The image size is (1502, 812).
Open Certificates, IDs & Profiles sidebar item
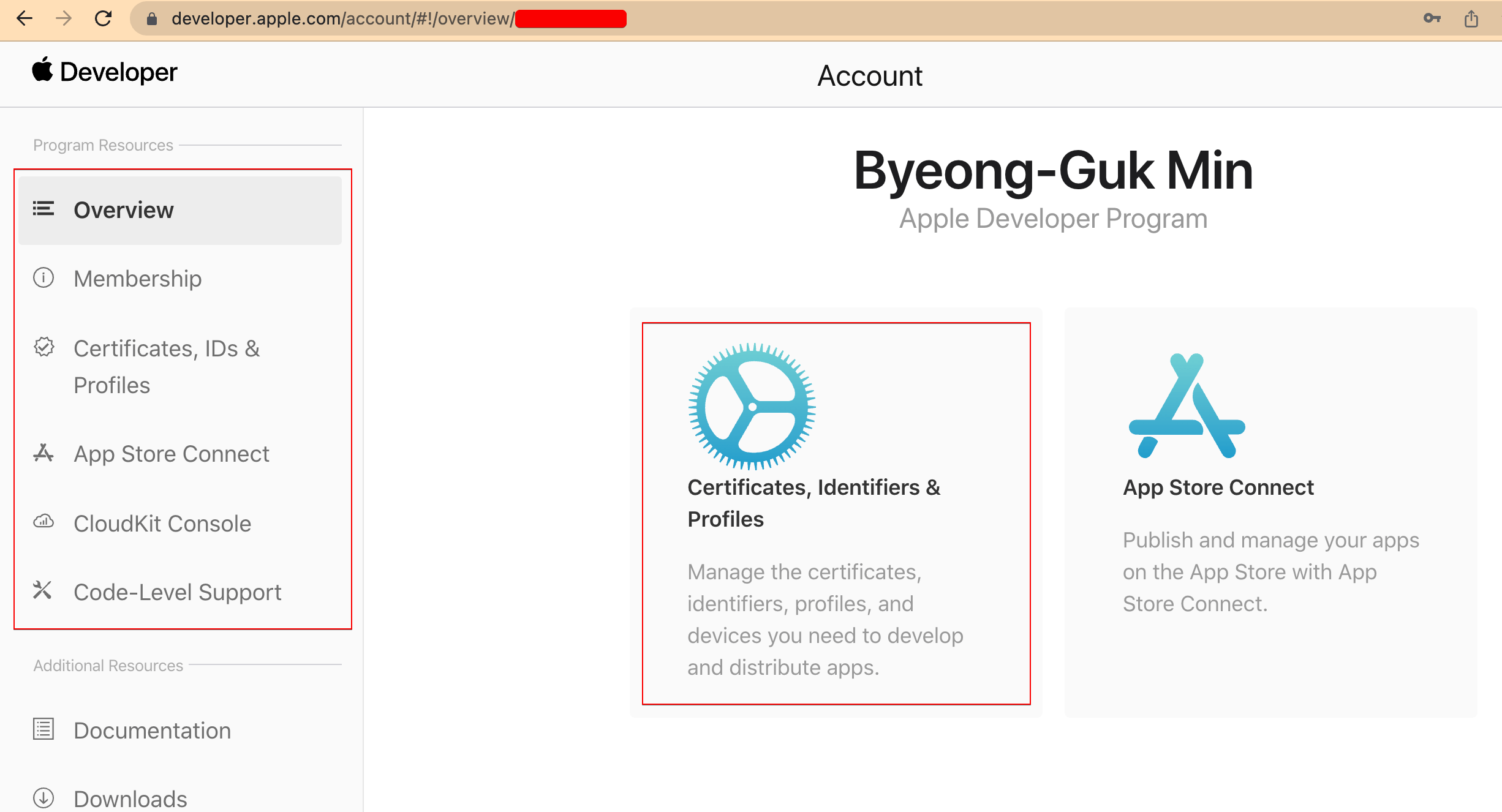180,366
